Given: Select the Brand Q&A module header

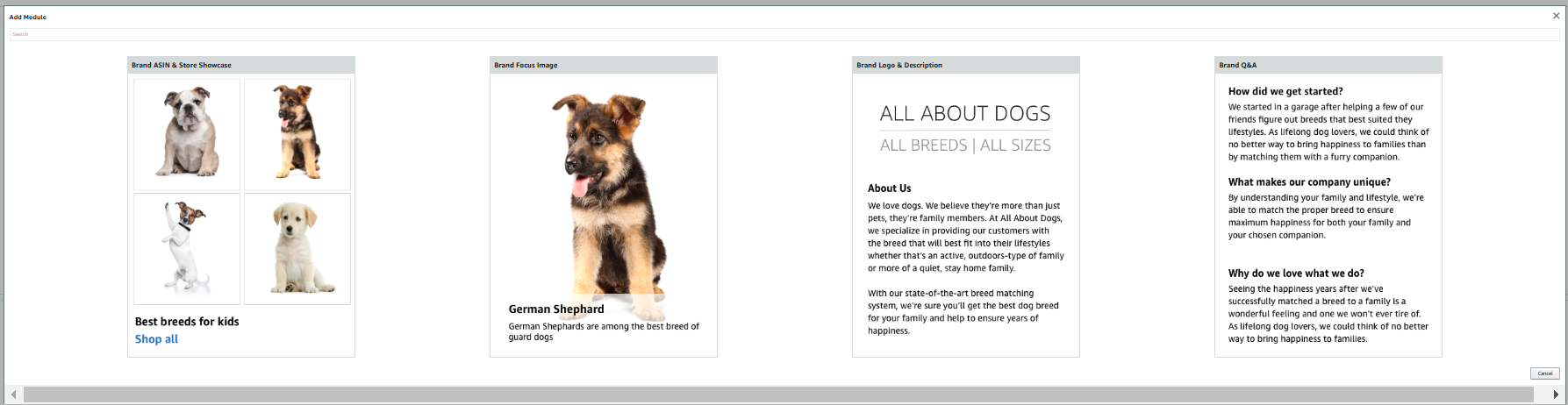Looking at the screenshot, I should point(1328,65).
